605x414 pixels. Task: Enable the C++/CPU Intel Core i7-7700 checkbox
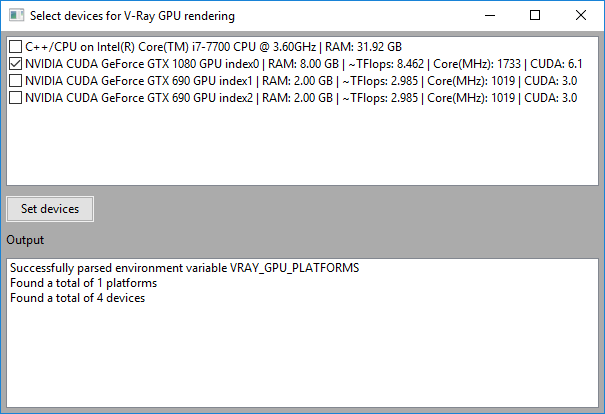coord(16,46)
